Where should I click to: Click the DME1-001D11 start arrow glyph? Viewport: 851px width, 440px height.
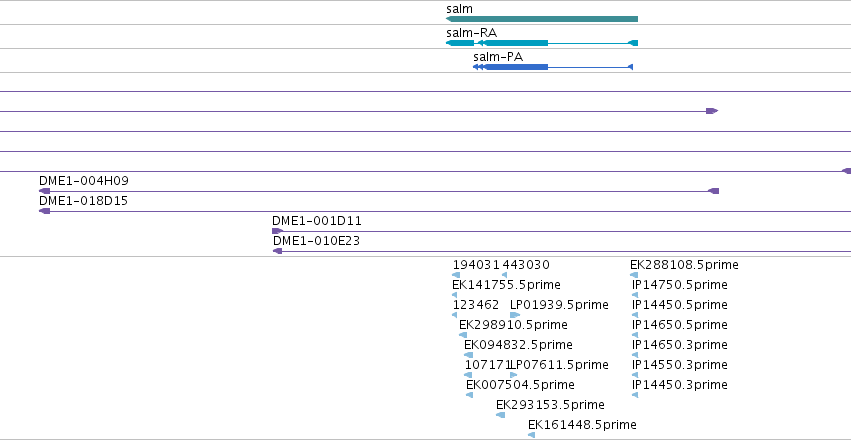click(277, 231)
